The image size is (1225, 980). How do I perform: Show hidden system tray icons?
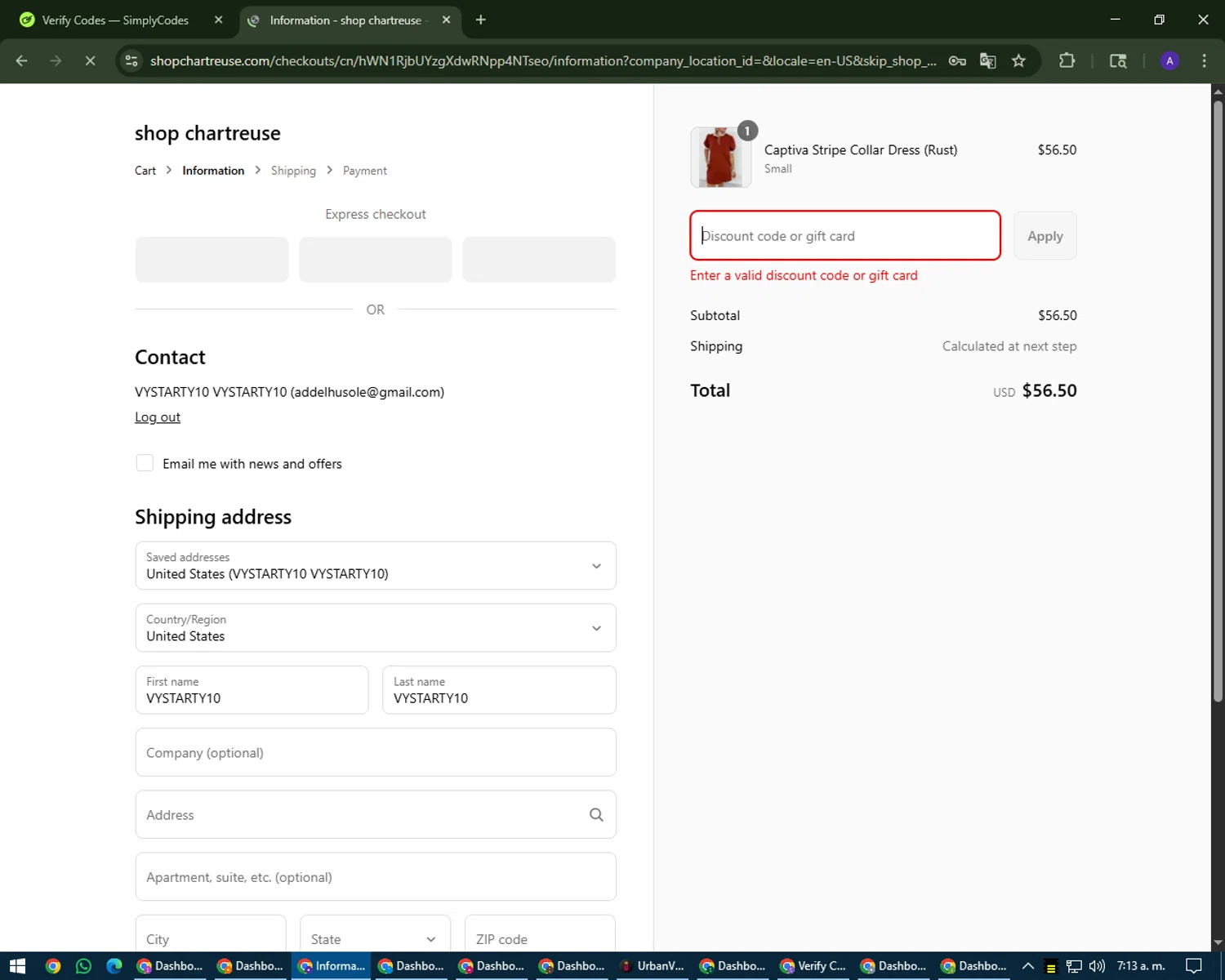coord(1028,966)
